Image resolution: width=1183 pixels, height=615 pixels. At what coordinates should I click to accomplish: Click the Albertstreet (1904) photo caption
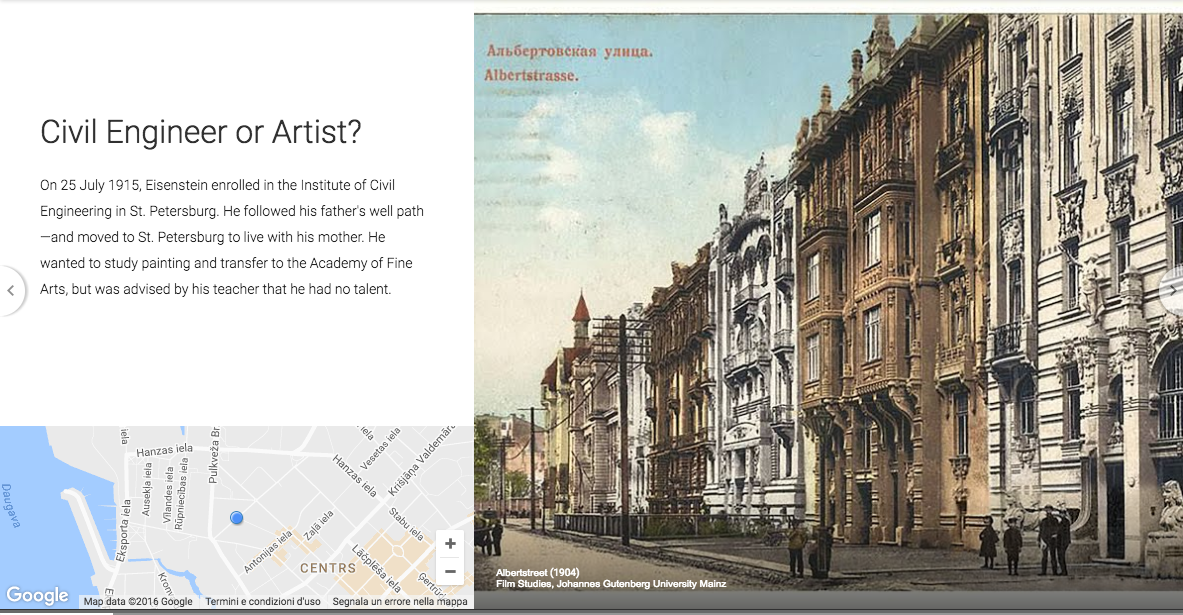tap(538, 572)
